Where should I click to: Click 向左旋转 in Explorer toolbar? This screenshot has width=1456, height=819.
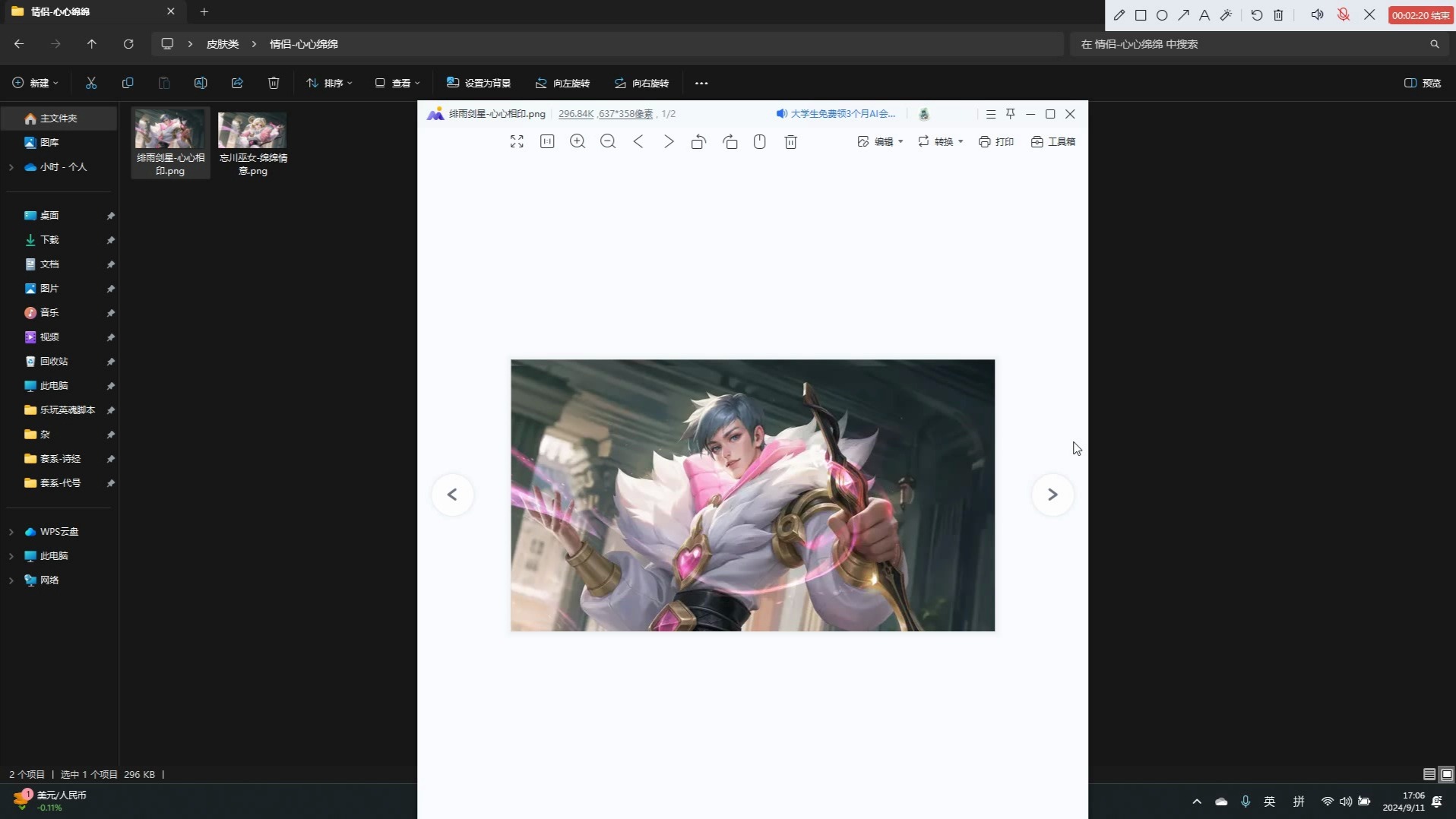[562, 83]
